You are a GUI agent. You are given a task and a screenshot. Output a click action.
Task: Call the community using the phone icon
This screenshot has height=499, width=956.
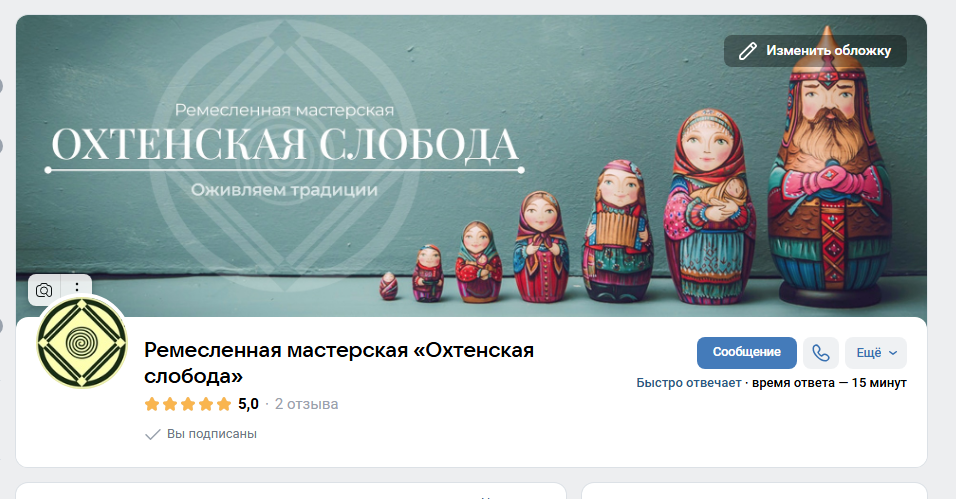[821, 353]
